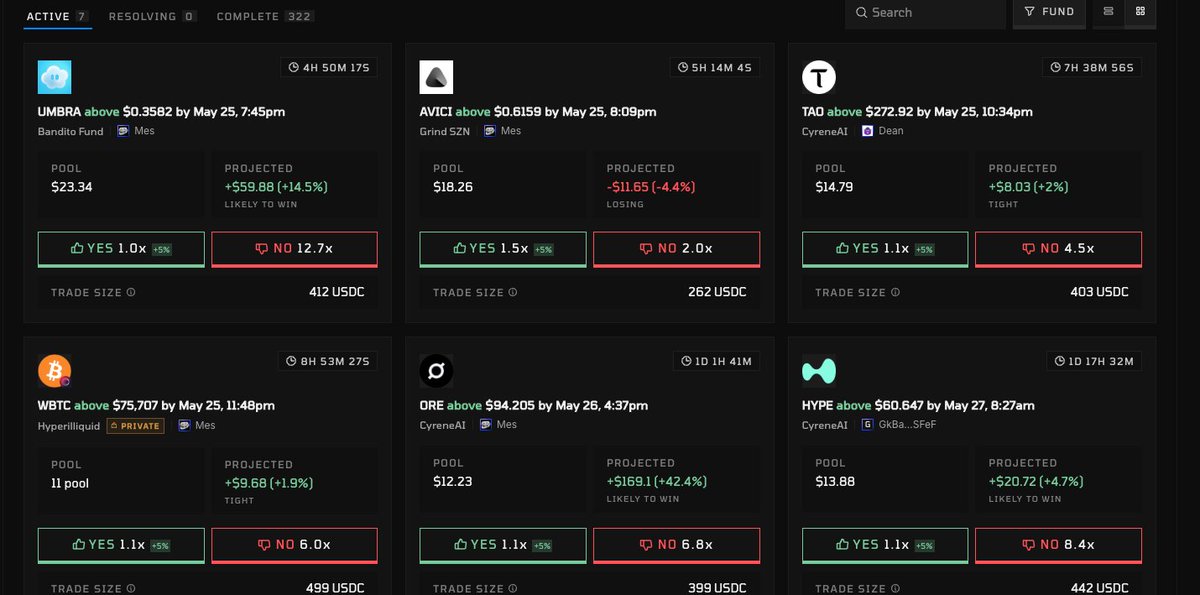
Task: Open Bandito Fund link on UMBRA card
Action: pyautogui.click(x=70, y=131)
